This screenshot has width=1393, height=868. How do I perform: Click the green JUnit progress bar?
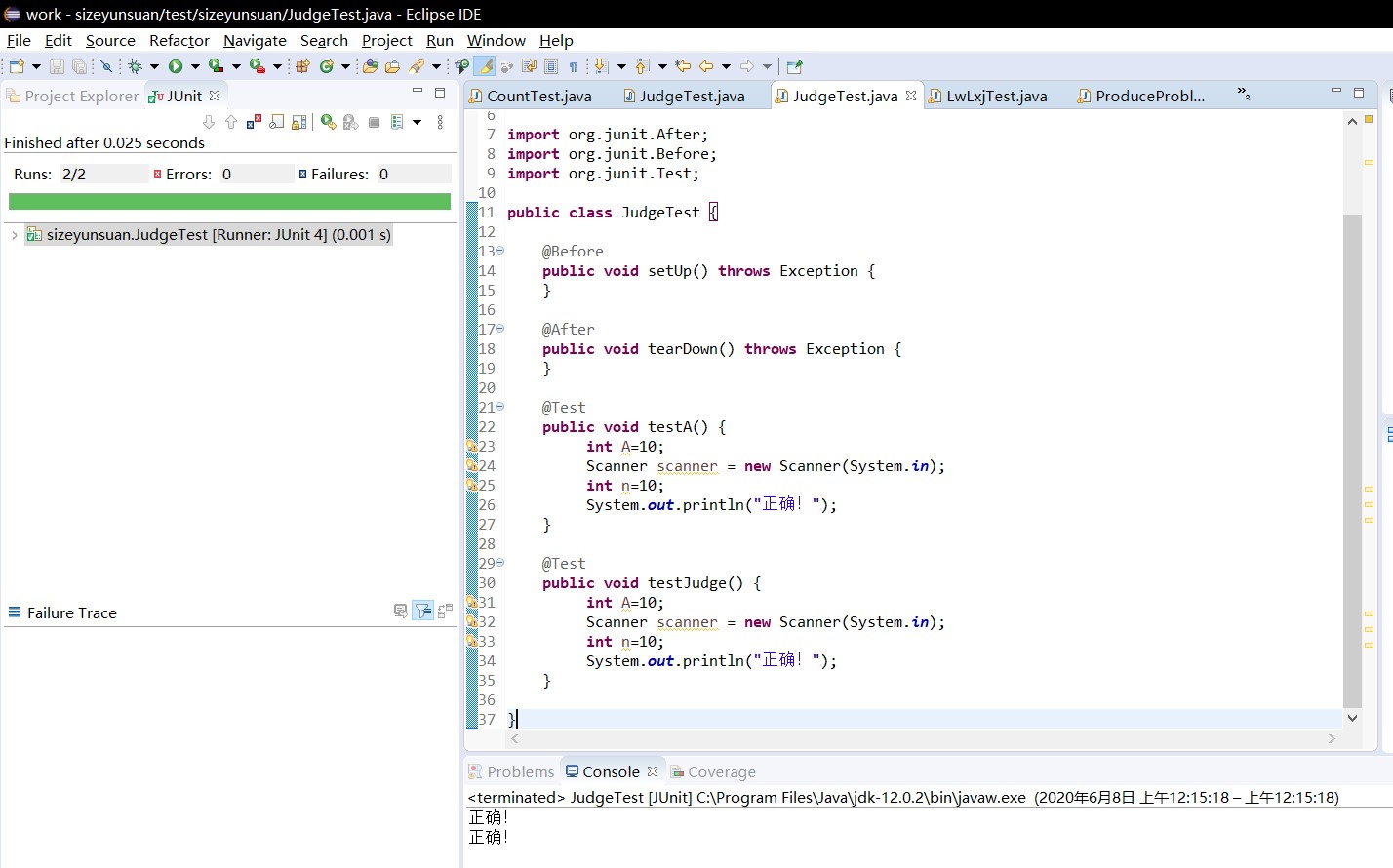pyautogui.click(x=229, y=201)
